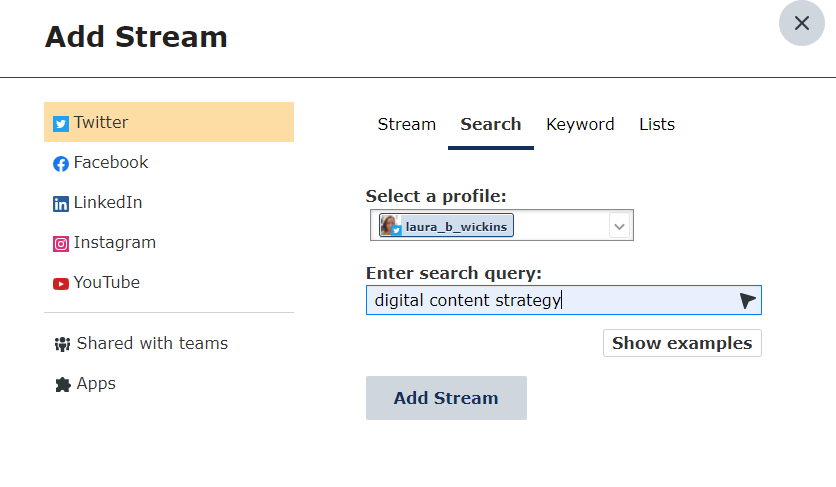Image resolution: width=836 pixels, height=487 pixels.
Task: Click the LinkedIn logo icon
Action: tap(61, 204)
